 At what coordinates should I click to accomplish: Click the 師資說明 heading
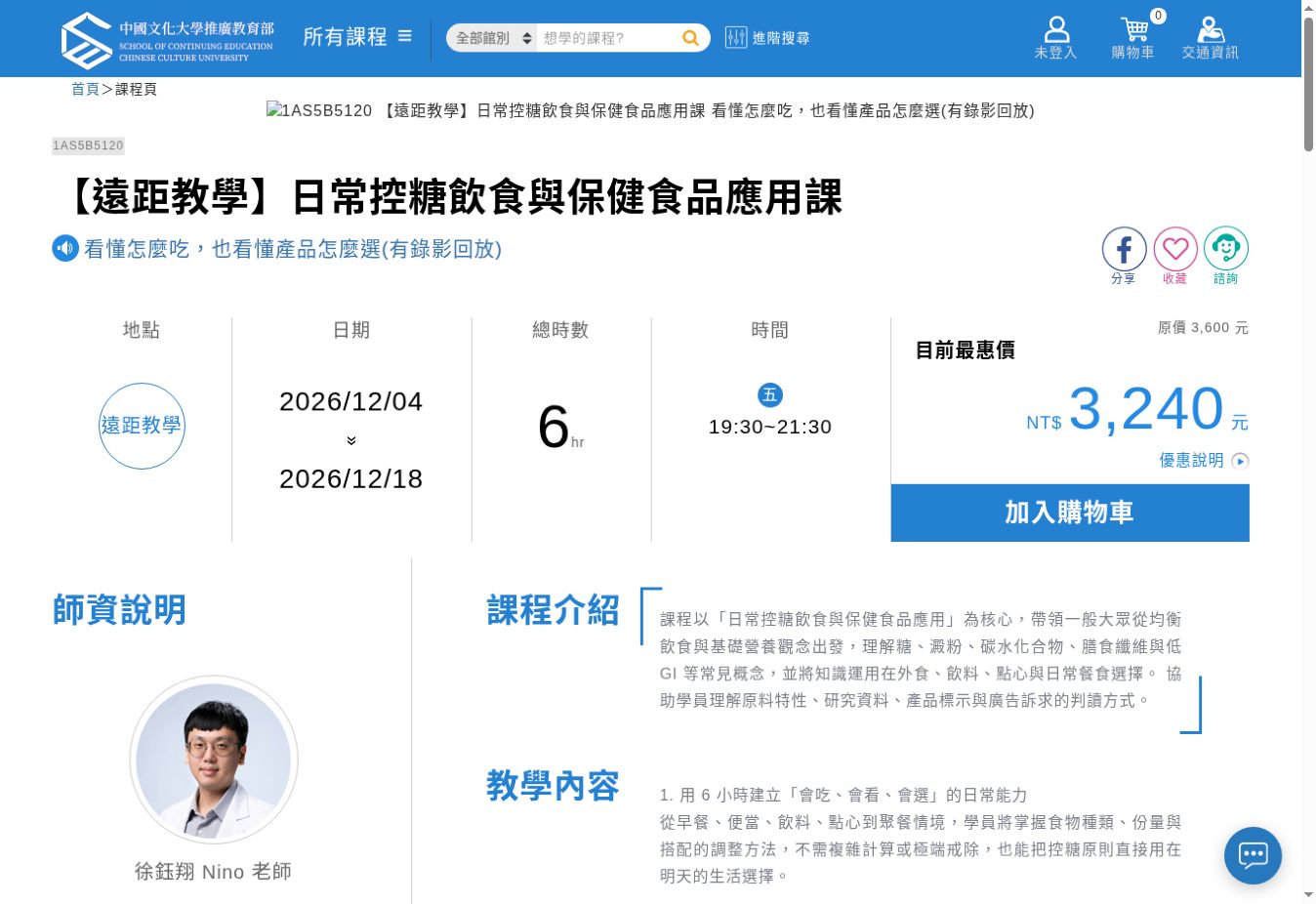click(x=119, y=609)
